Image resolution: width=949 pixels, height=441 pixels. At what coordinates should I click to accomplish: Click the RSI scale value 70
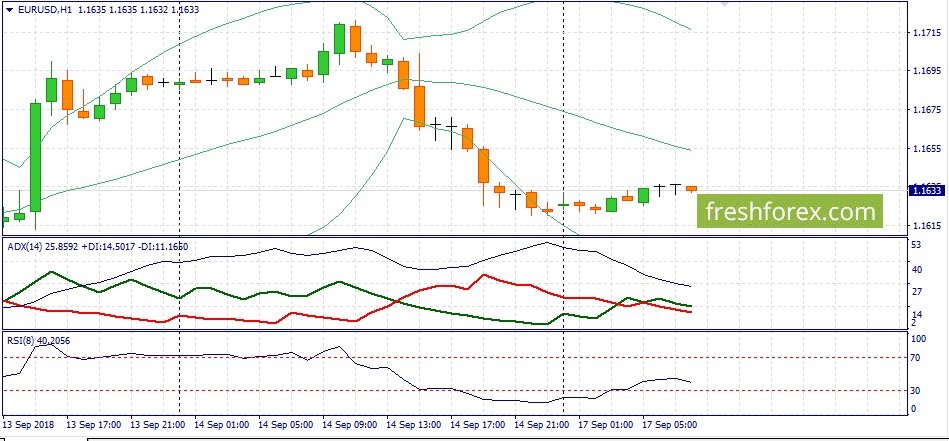pyautogui.click(x=916, y=358)
